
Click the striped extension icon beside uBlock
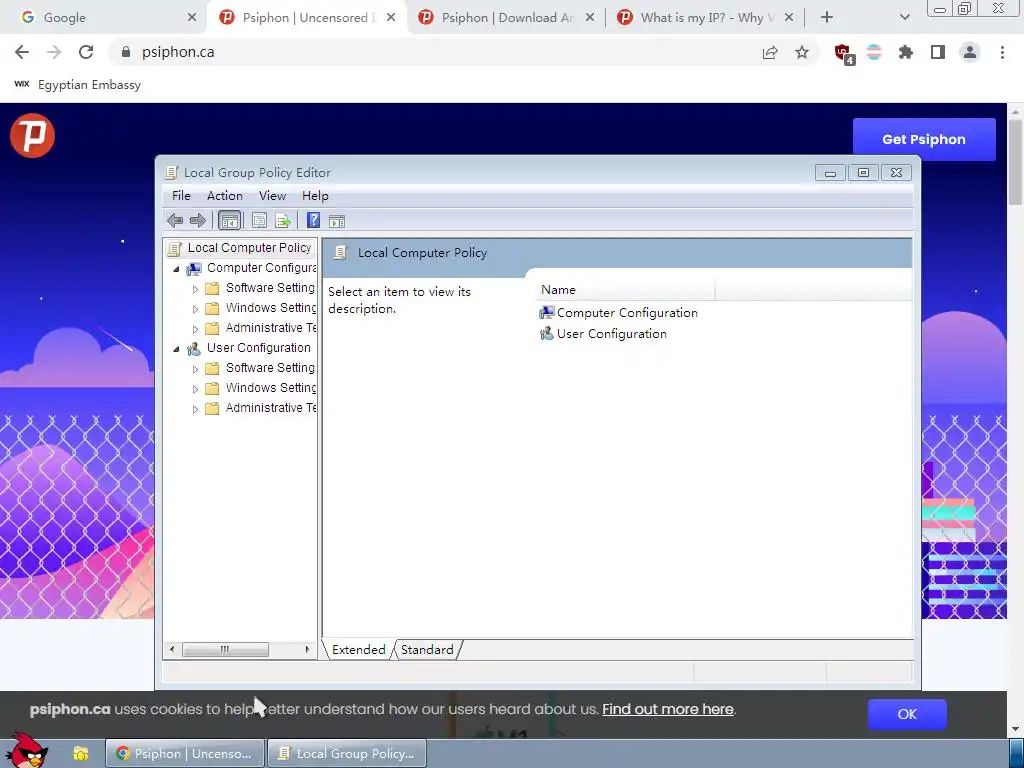pos(874,52)
